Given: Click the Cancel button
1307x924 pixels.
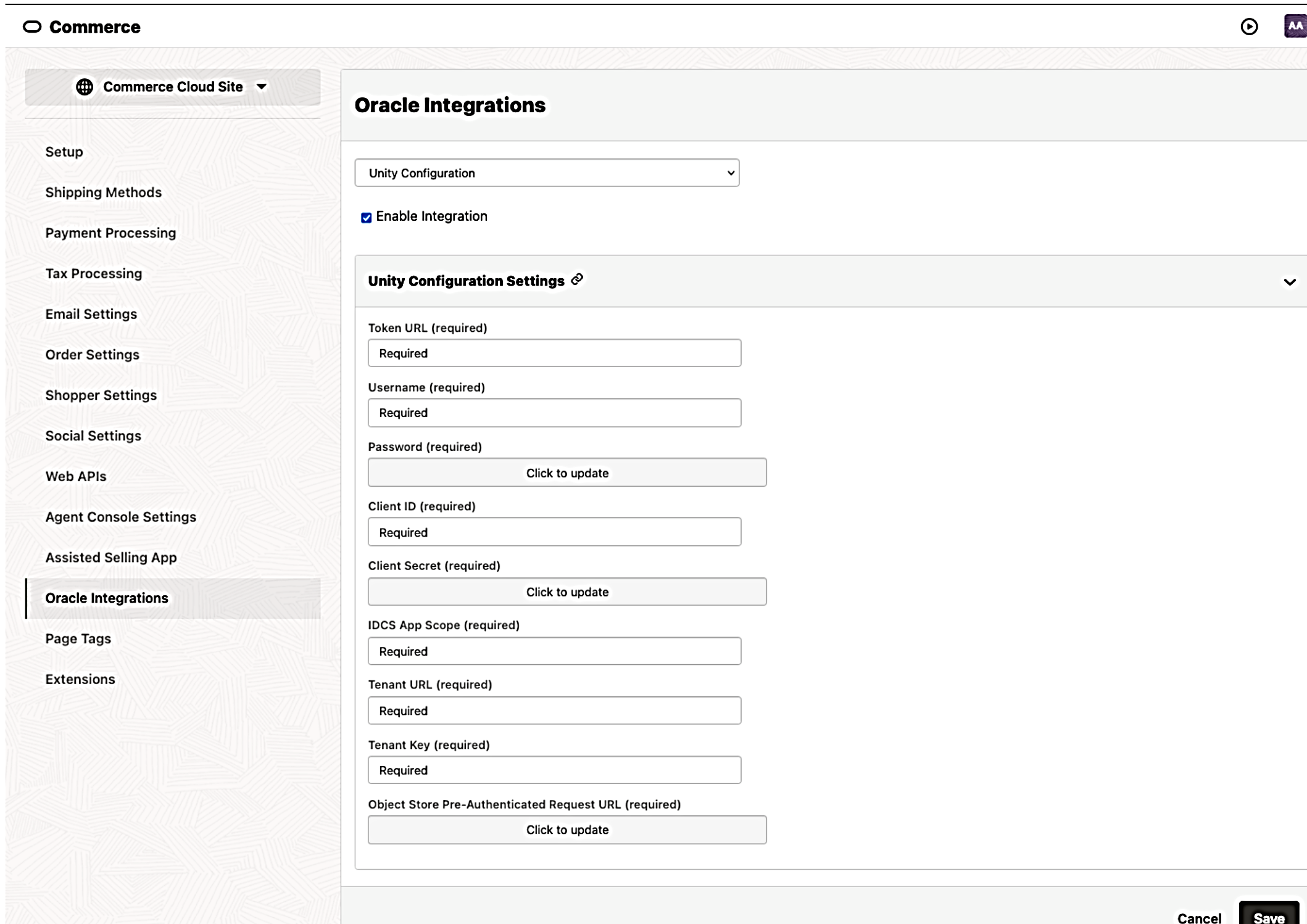Looking at the screenshot, I should click(x=1198, y=918).
